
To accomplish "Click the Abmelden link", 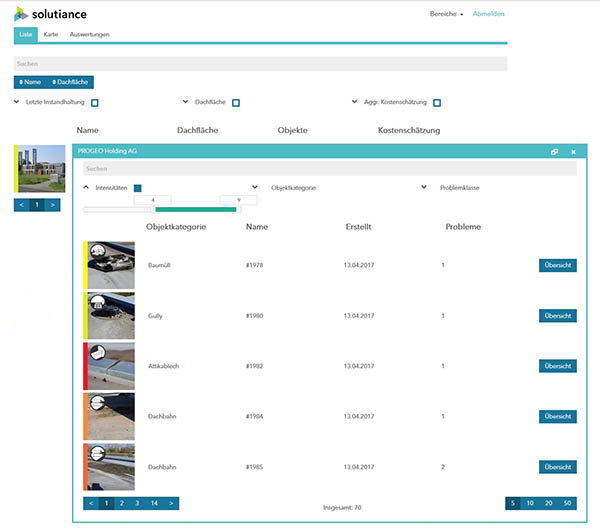I will 488,14.
